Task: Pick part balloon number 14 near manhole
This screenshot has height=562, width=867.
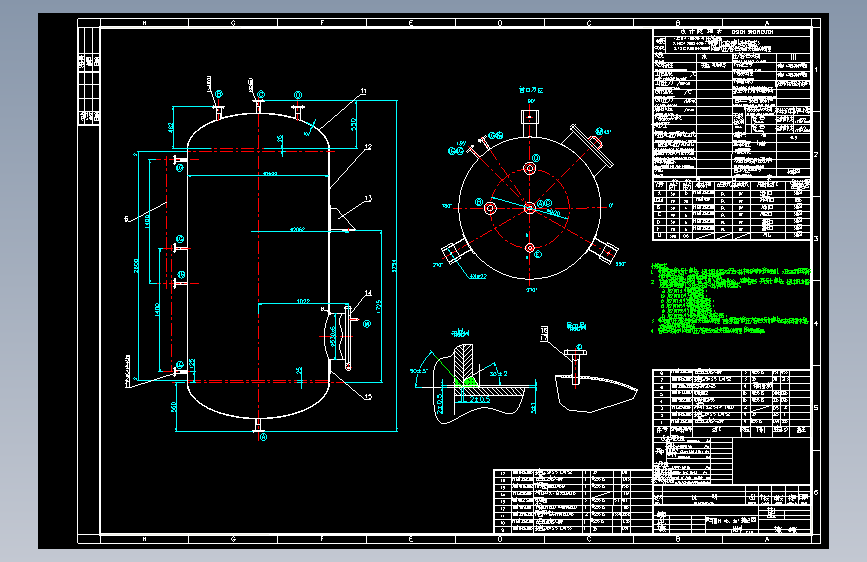Action: (368, 293)
